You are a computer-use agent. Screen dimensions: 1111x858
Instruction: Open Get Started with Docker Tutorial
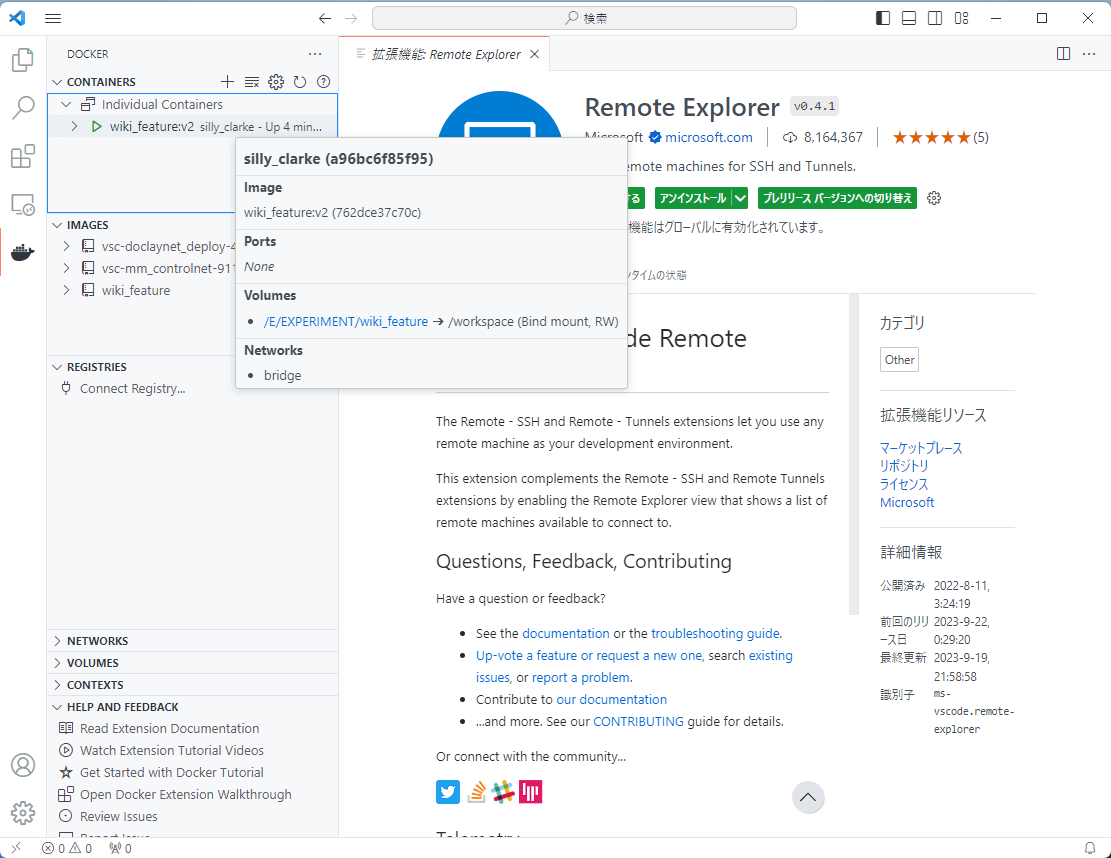[171, 772]
